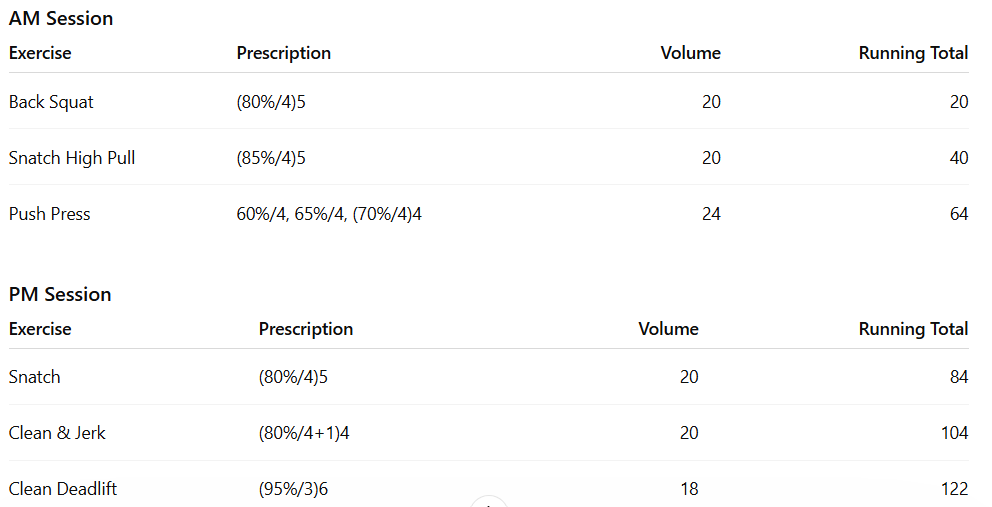992x507 pixels.
Task: Click the scroll-down circle button at bottom
Action: pyautogui.click(x=489, y=503)
